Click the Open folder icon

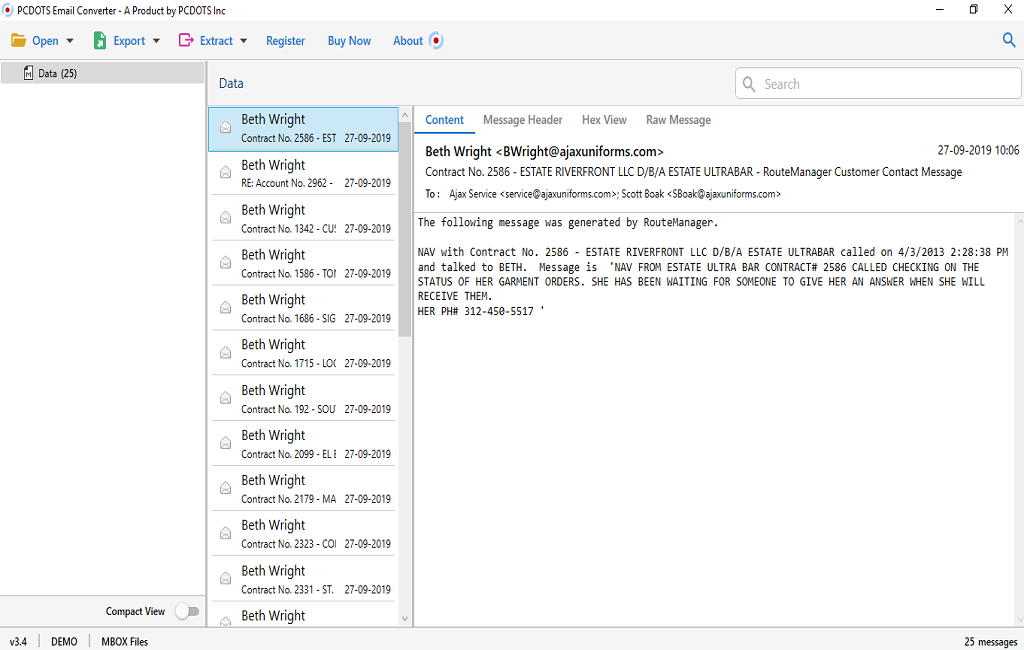tap(18, 41)
